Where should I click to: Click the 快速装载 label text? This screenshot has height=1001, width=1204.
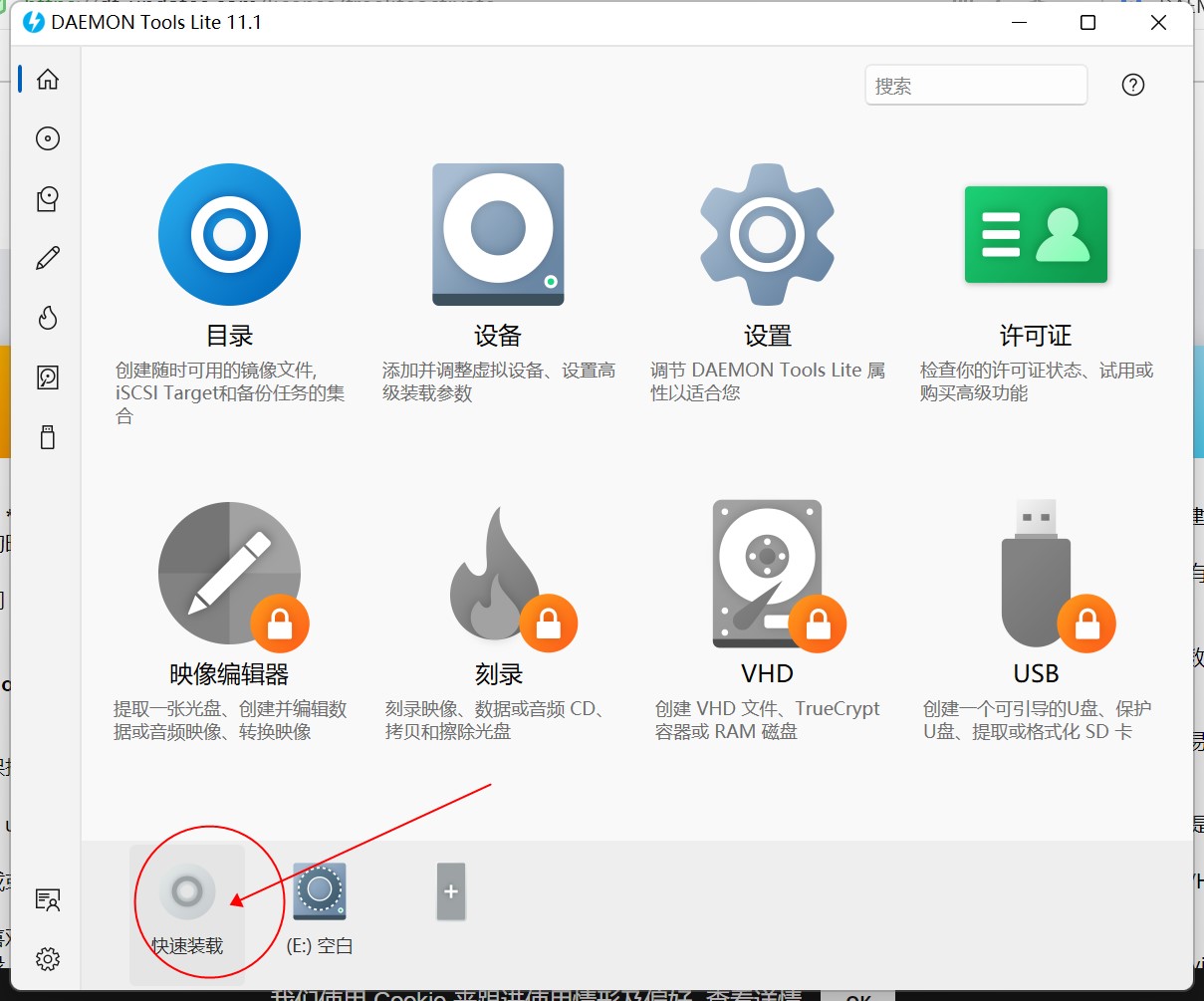(x=187, y=945)
